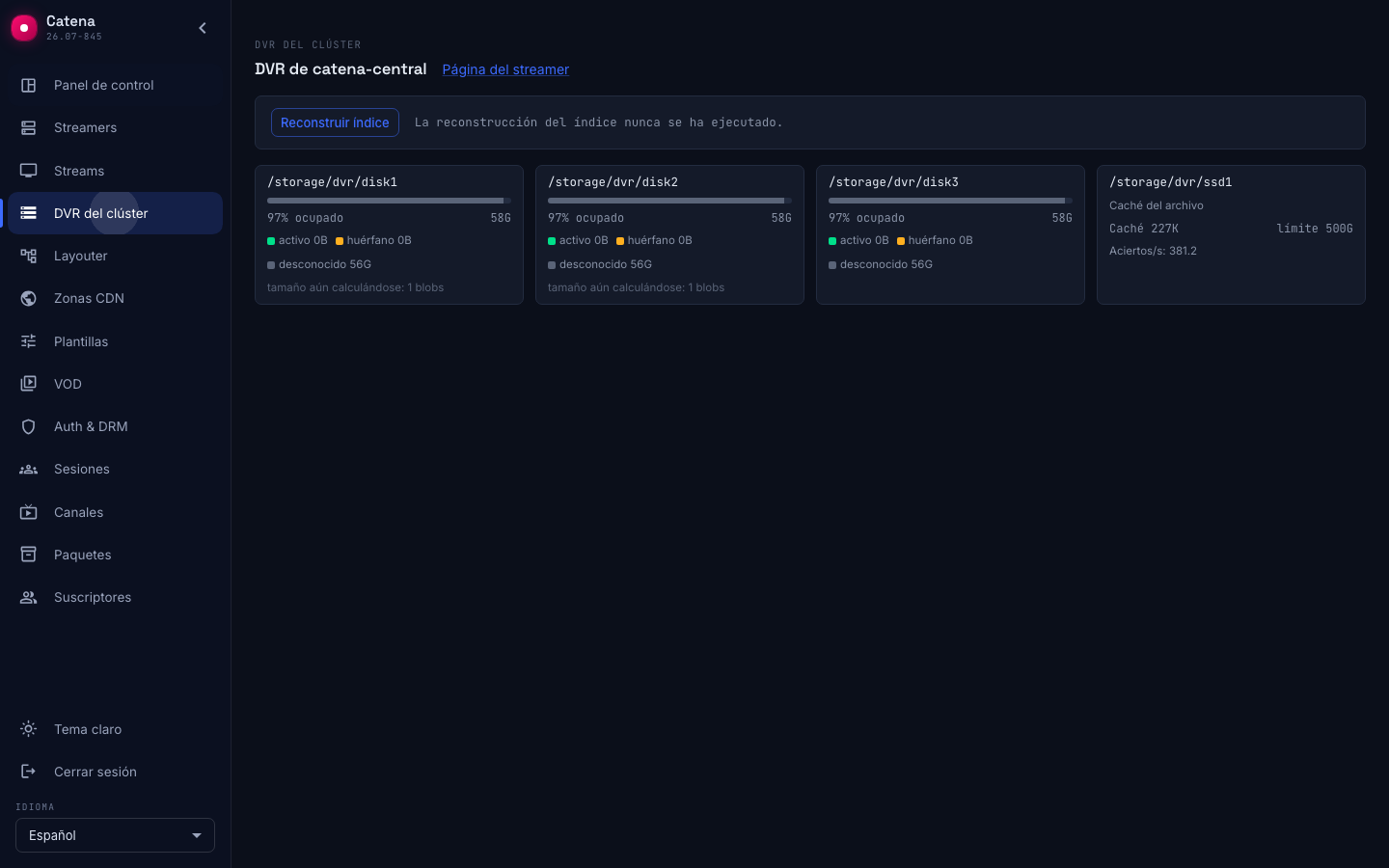The width and height of the screenshot is (1389, 868).
Task: Click the Auth & DRM shield icon
Action: click(29, 426)
